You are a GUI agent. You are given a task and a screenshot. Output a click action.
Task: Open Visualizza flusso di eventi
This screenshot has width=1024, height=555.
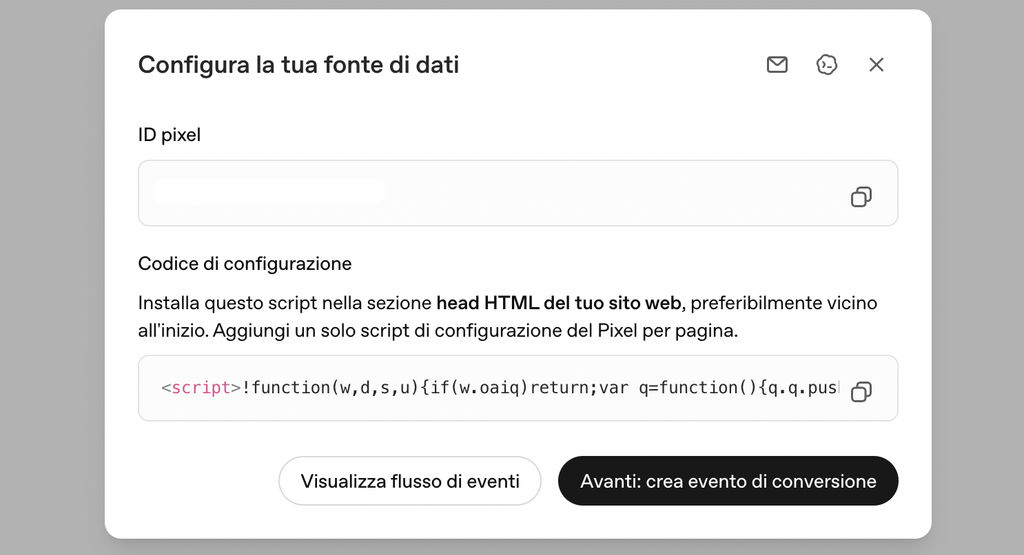(409, 481)
